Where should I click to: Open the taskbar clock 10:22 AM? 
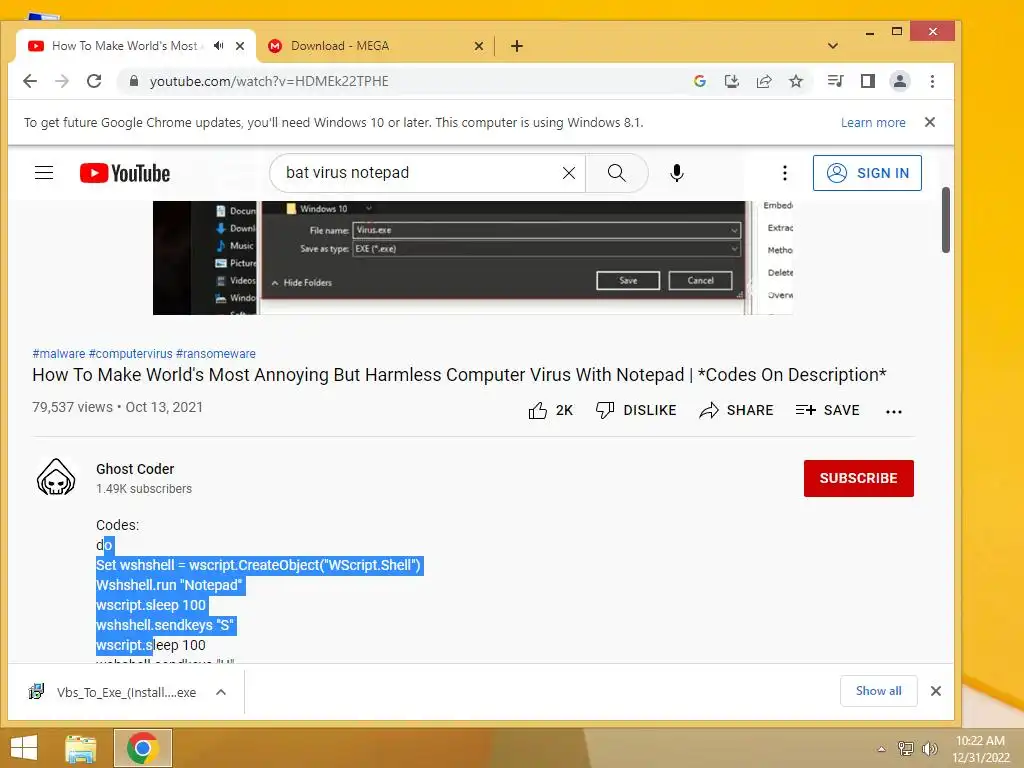point(980,749)
